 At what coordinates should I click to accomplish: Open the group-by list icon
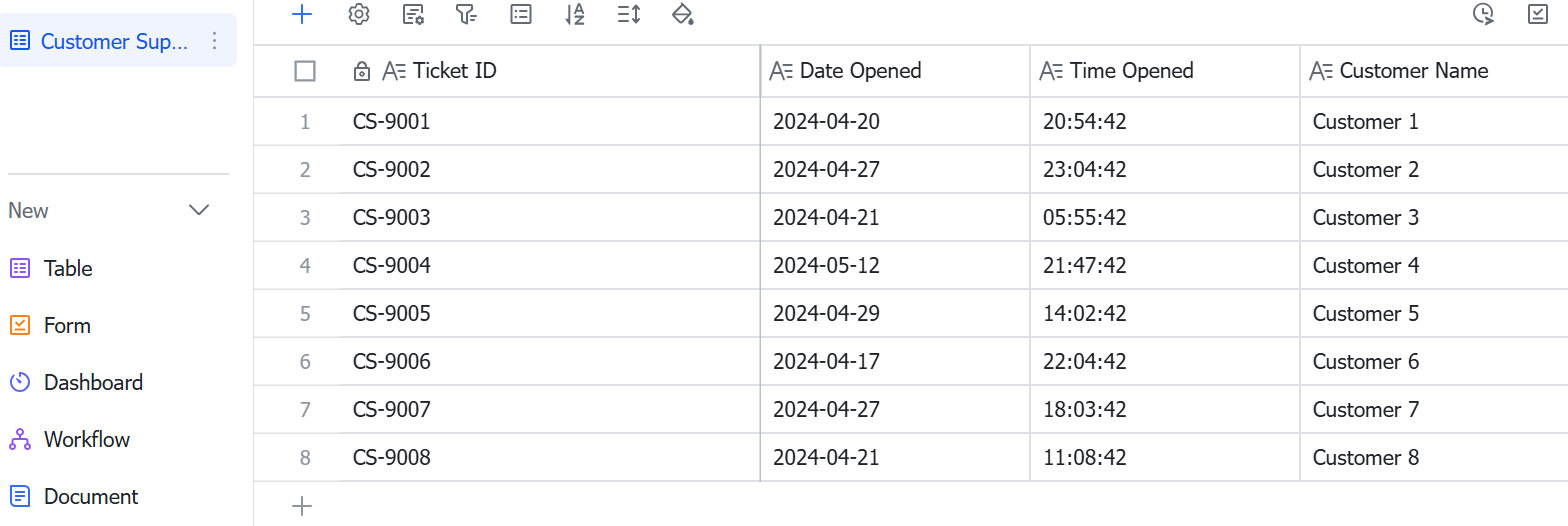click(521, 14)
